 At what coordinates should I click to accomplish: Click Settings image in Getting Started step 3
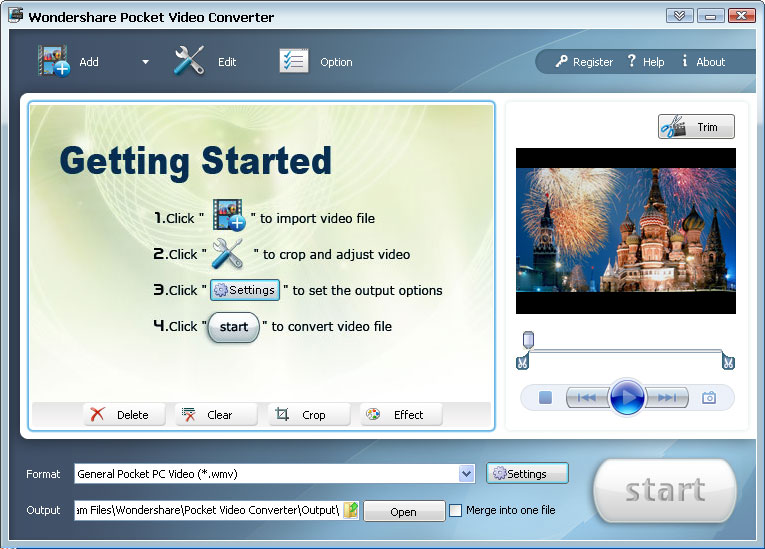point(245,290)
